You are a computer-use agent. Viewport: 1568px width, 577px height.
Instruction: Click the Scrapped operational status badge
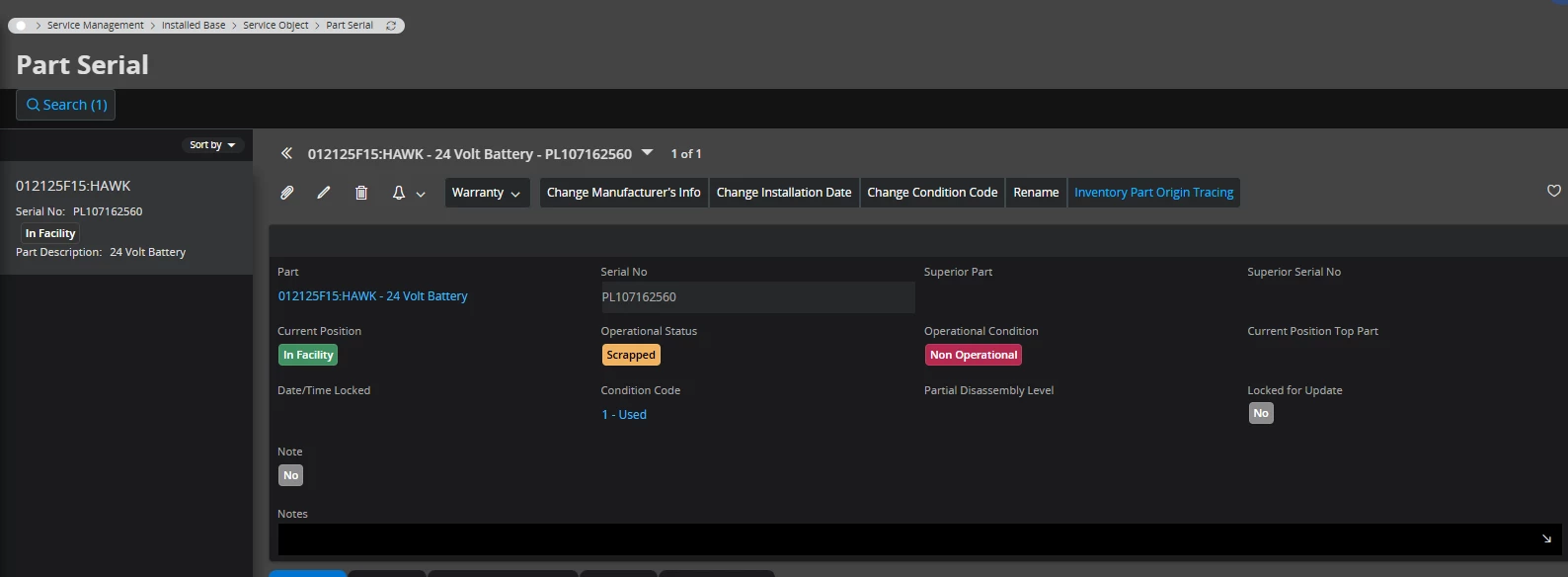631,355
